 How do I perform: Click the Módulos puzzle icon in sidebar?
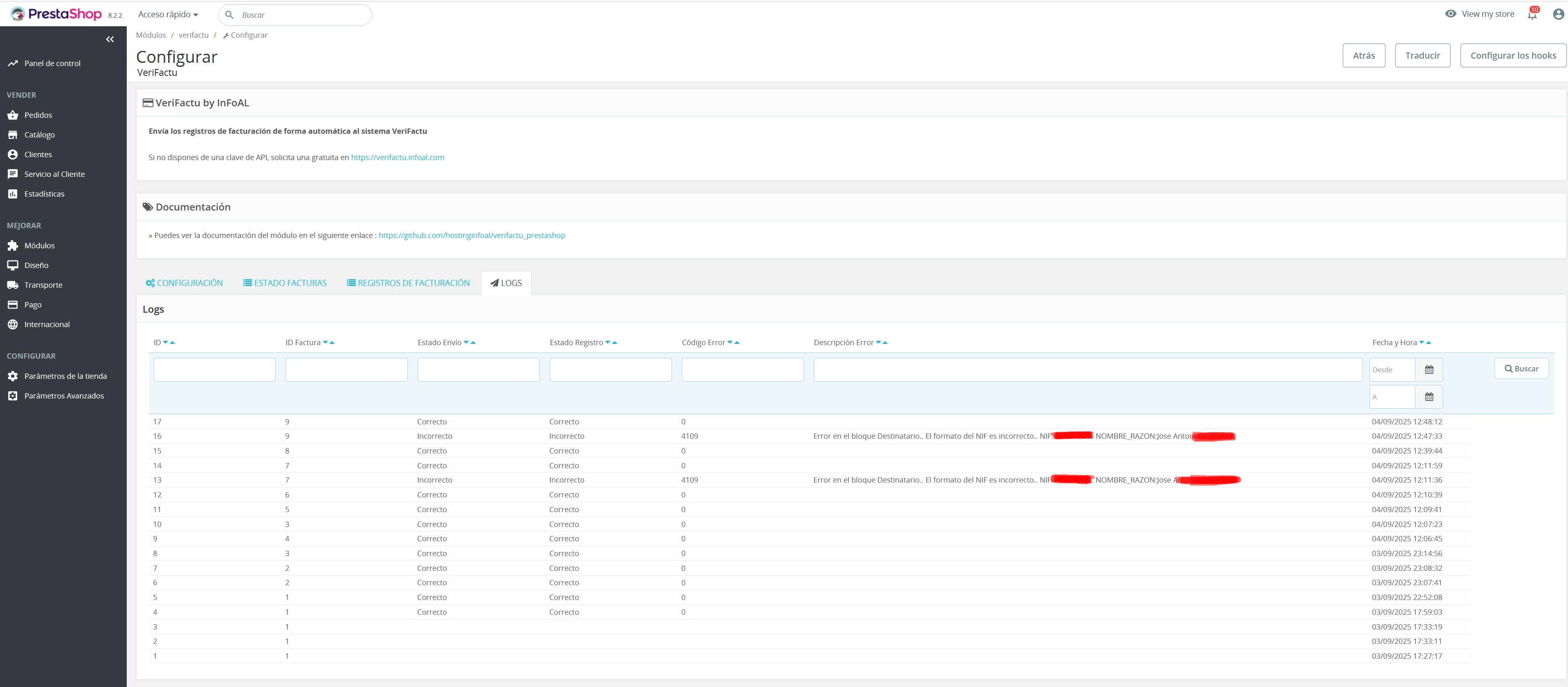pyautogui.click(x=13, y=245)
